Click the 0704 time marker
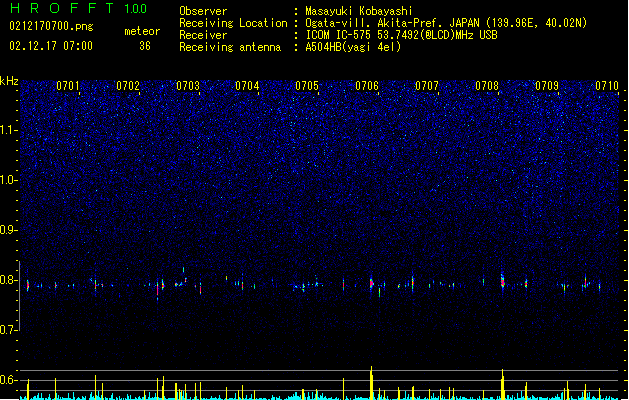 click(247, 86)
